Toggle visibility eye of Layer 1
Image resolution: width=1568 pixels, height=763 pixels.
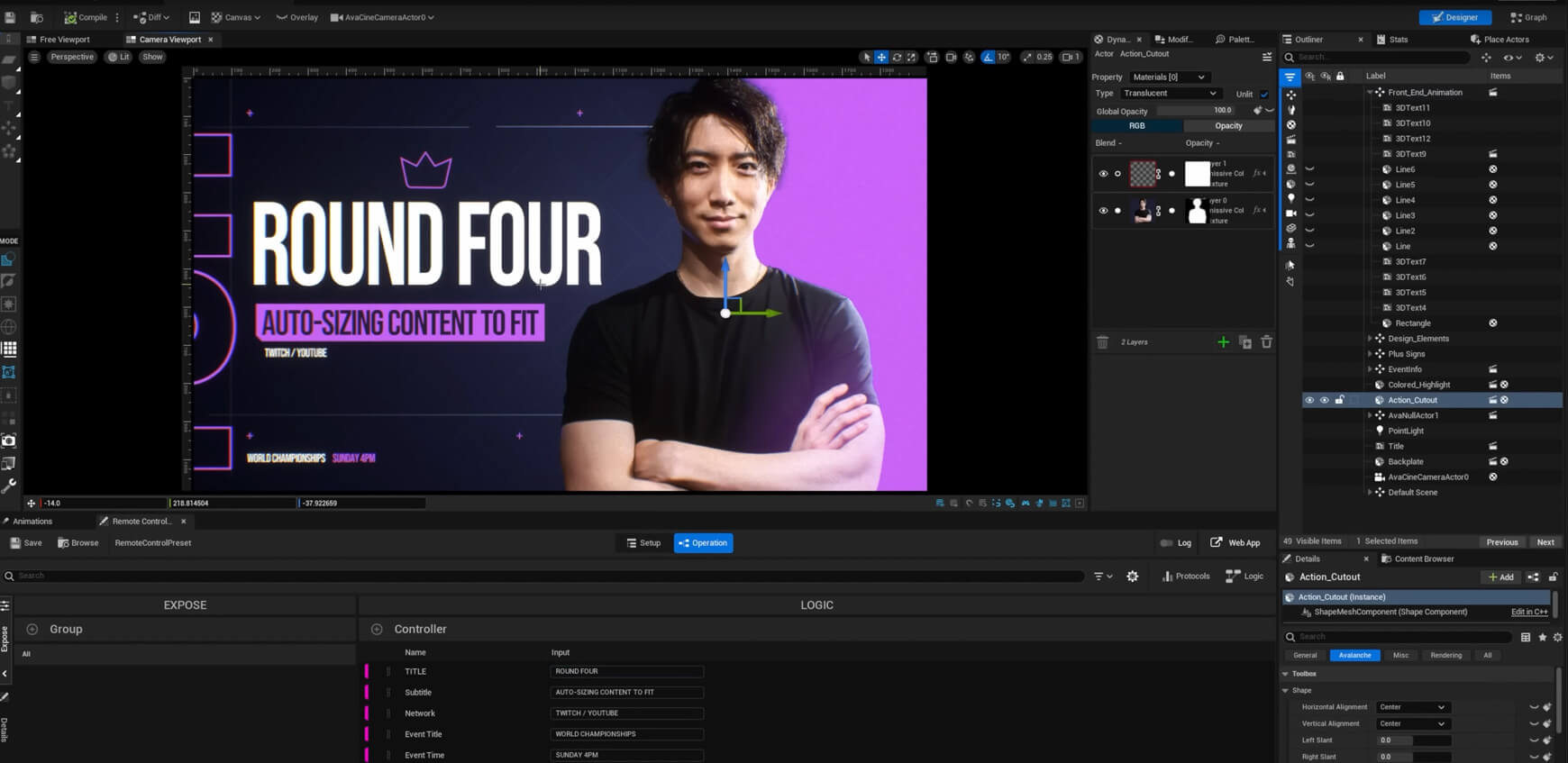coord(1103,174)
